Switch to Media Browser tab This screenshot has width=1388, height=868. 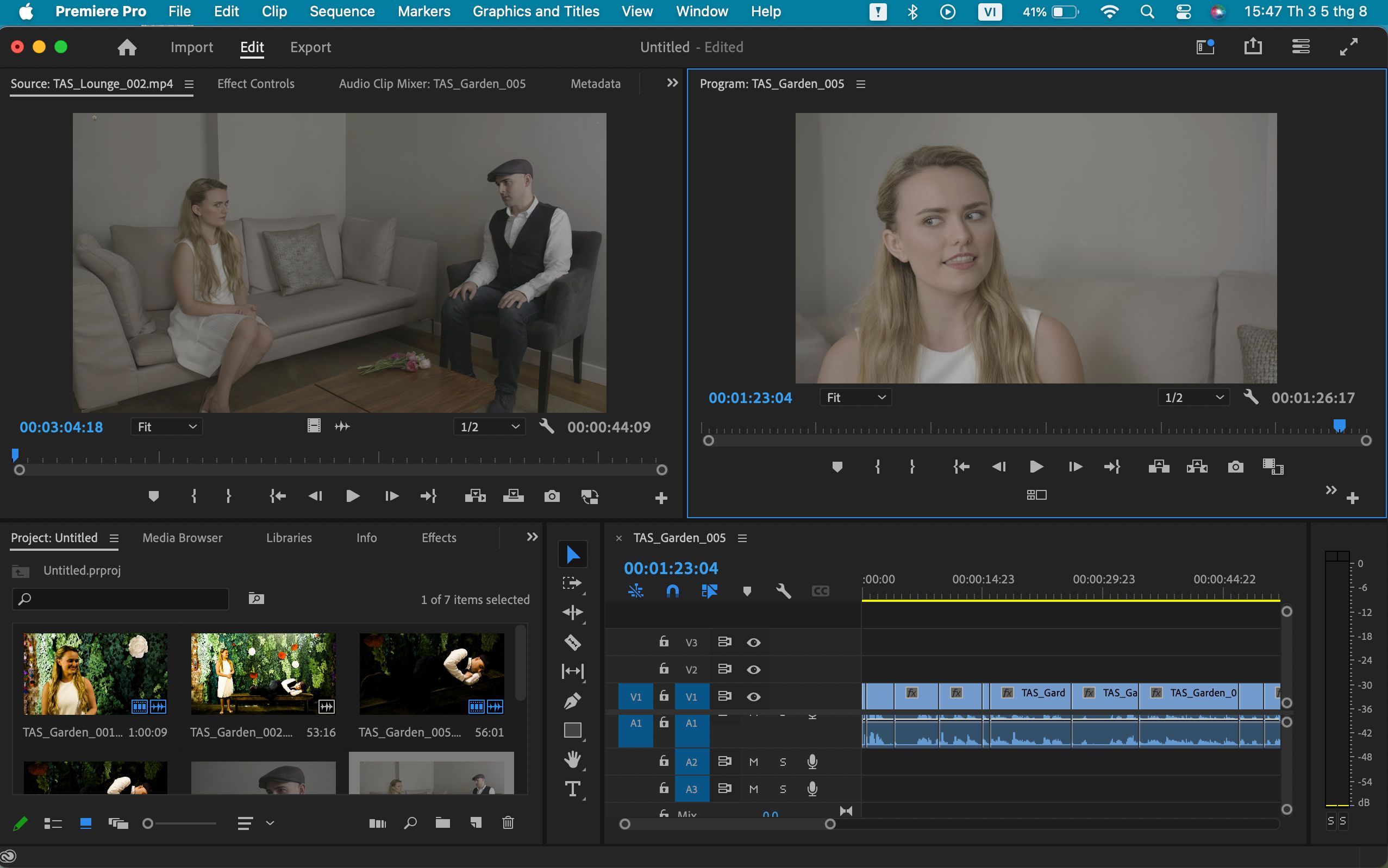(182, 538)
